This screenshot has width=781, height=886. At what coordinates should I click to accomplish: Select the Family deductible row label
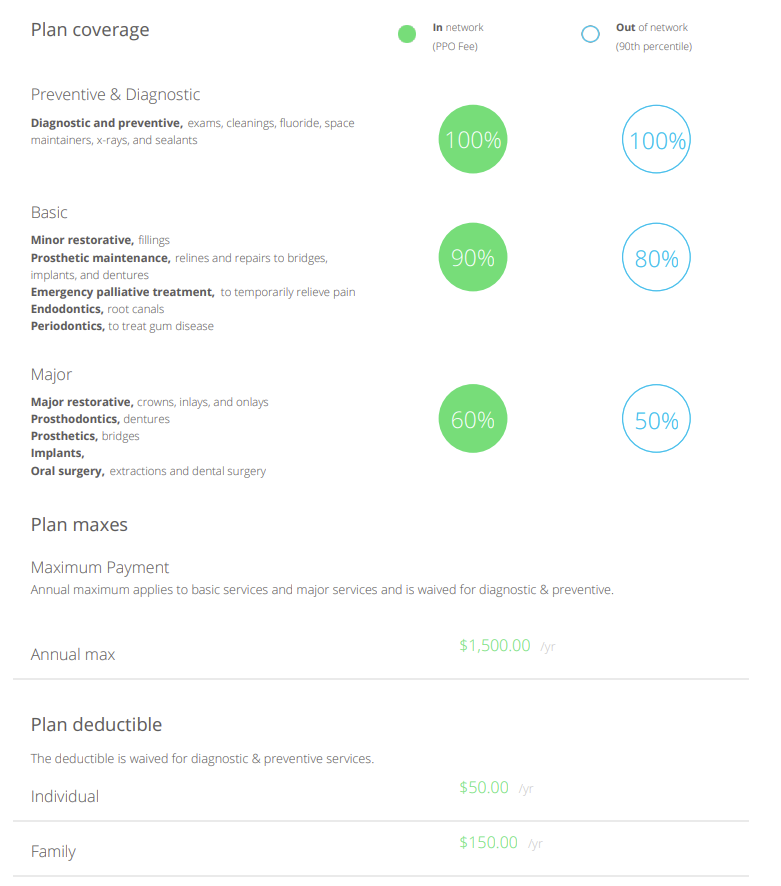[x=53, y=852]
